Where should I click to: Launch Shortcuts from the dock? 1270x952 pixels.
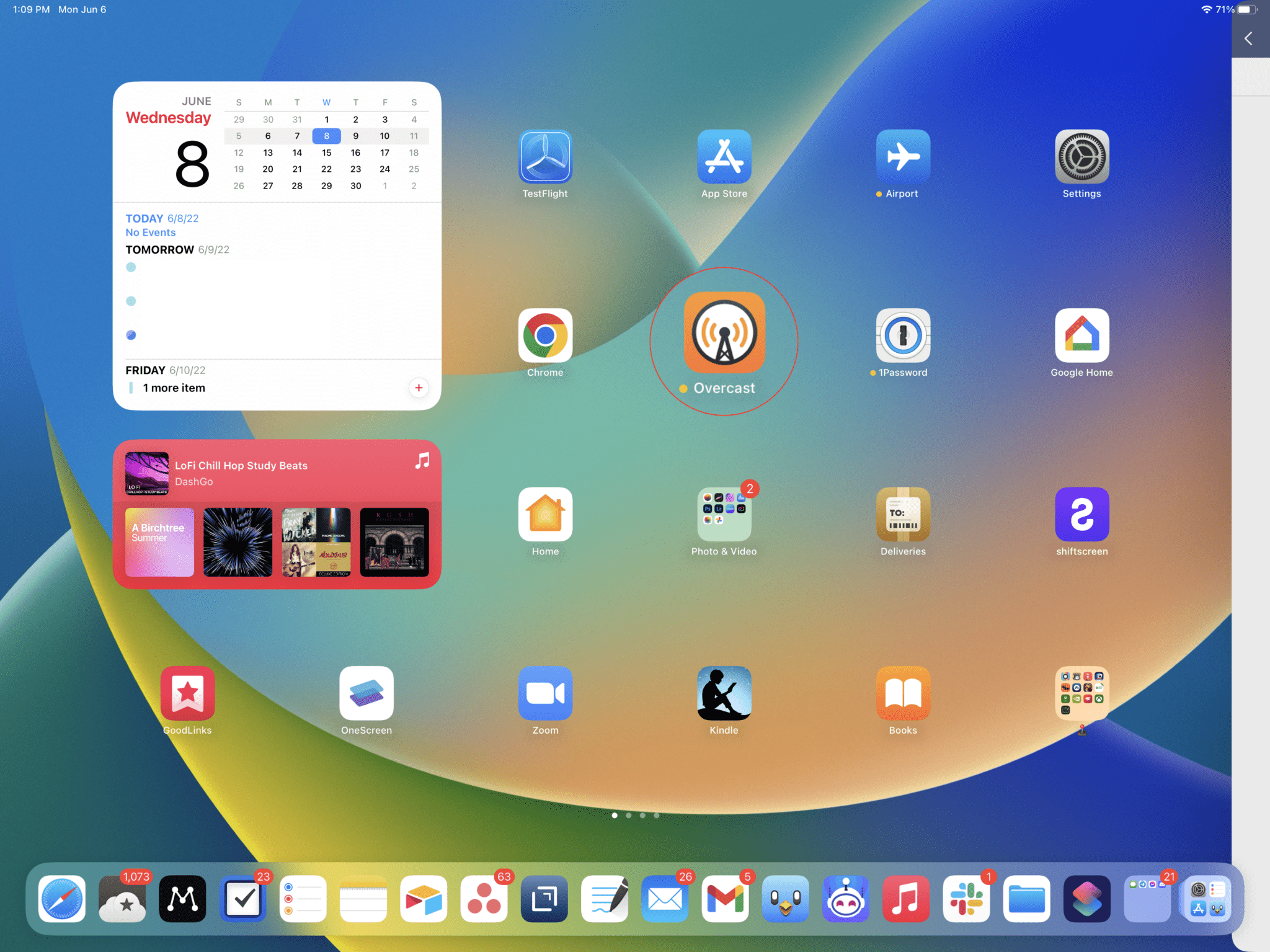[1087, 899]
